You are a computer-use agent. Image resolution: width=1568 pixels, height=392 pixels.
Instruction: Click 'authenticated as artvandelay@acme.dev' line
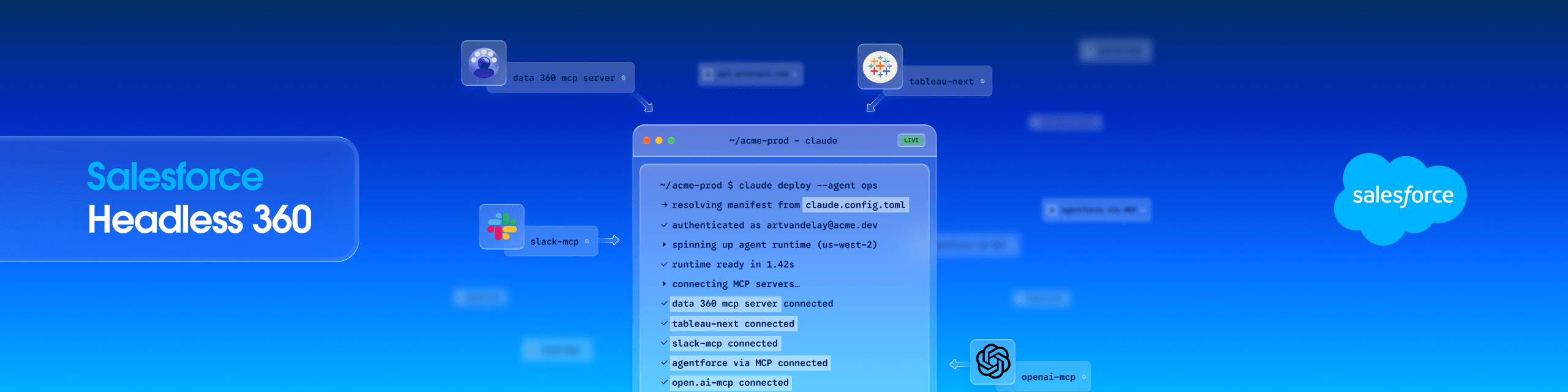775,225
